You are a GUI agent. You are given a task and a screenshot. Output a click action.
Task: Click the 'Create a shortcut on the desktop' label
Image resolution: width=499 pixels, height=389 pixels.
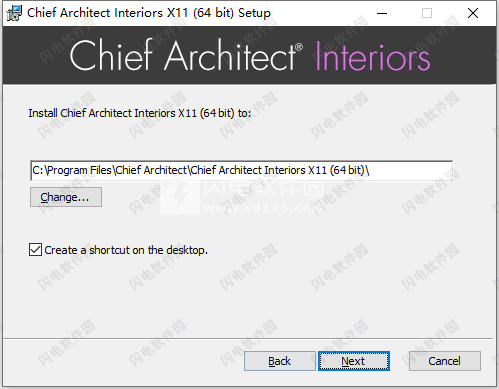point(126,250)
